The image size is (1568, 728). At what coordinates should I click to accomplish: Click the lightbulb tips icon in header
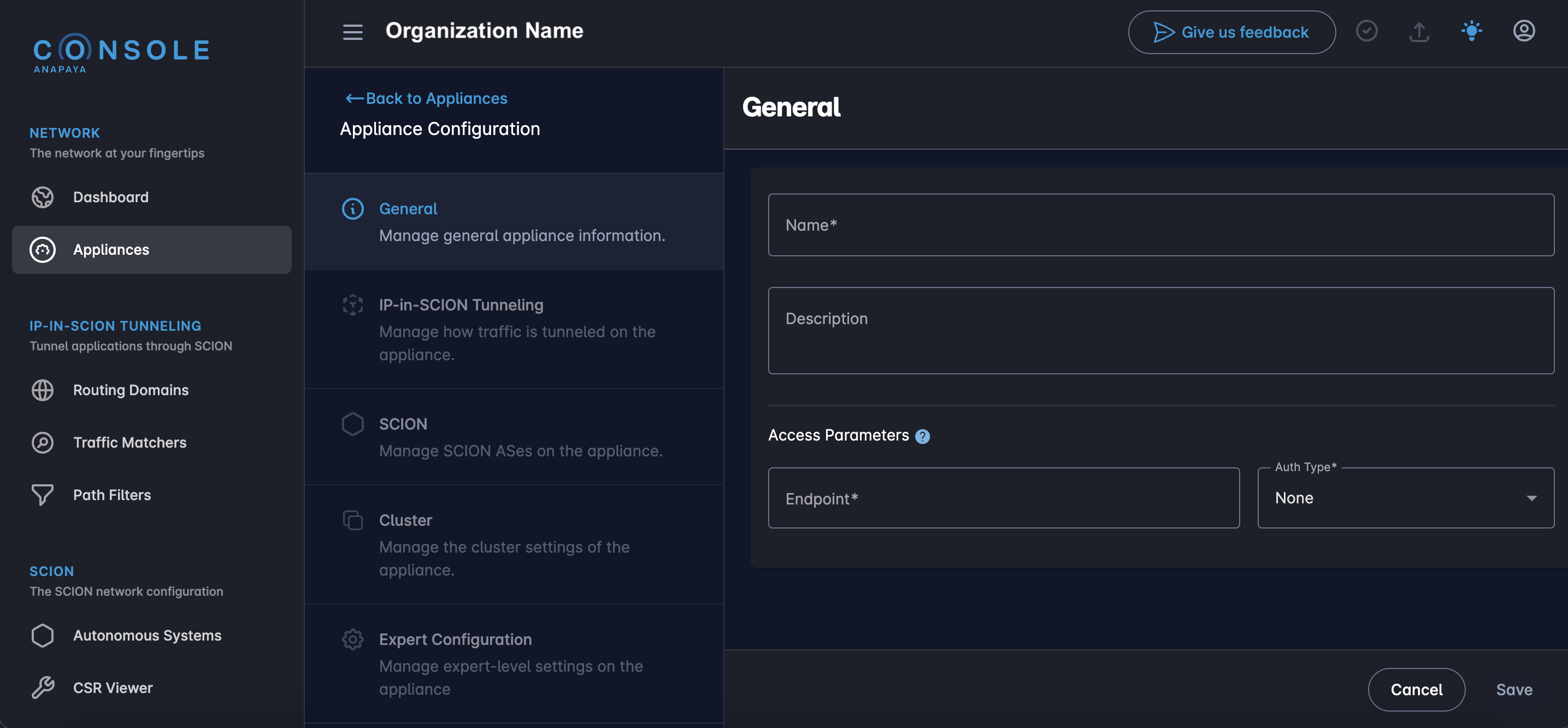[1471, 31]
